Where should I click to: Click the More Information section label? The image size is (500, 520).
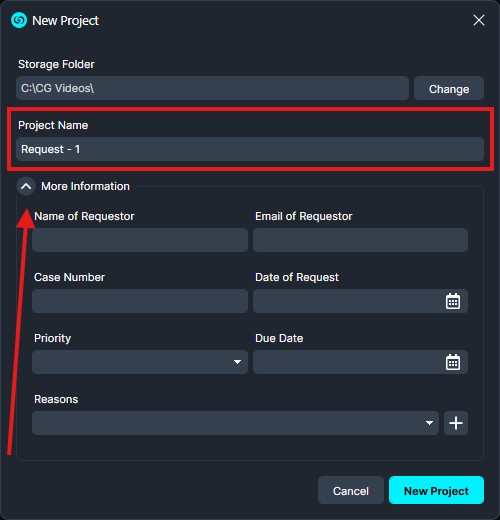85,186
